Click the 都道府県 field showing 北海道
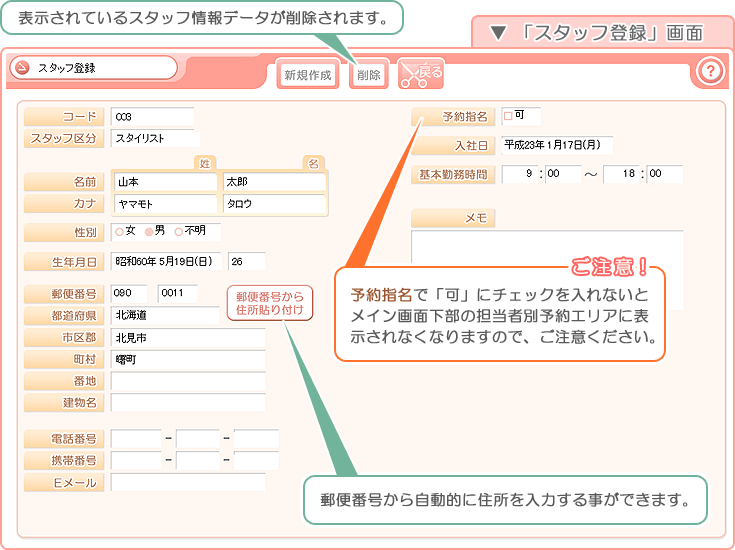735x550 pixels. click(x=164, y=315)
